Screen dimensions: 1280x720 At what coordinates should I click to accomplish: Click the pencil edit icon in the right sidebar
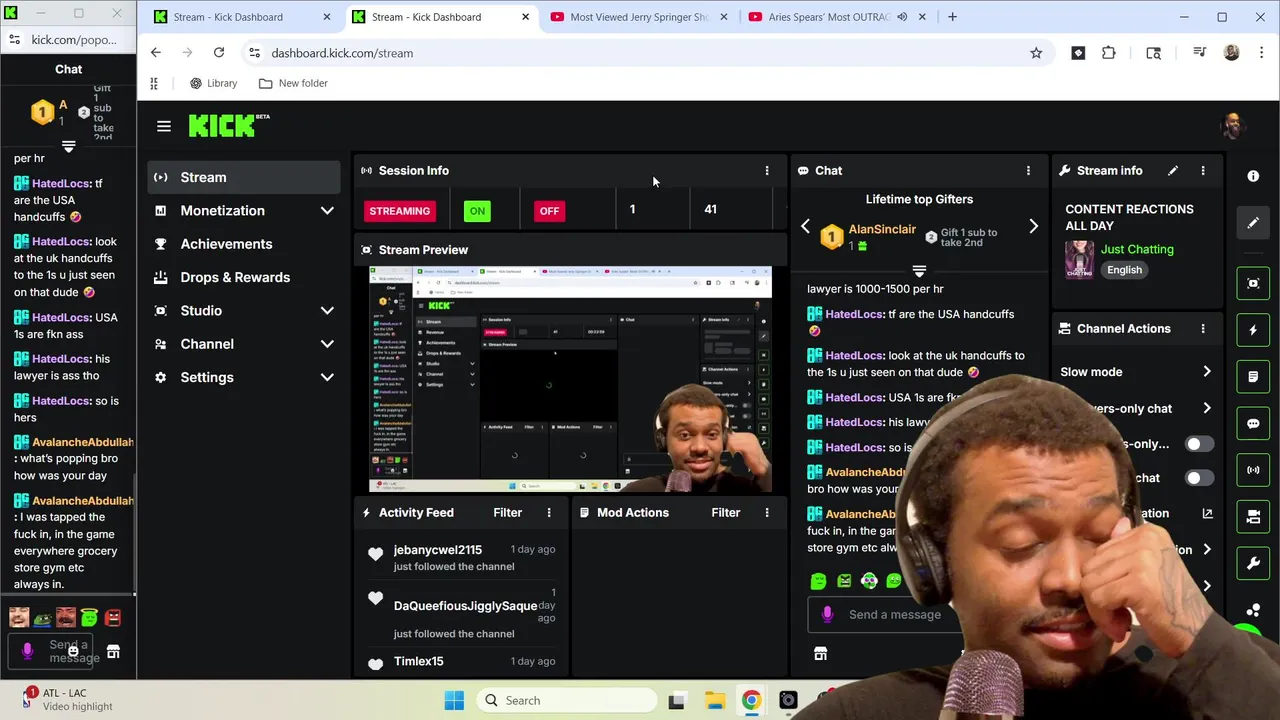(x=1253, y=223)
